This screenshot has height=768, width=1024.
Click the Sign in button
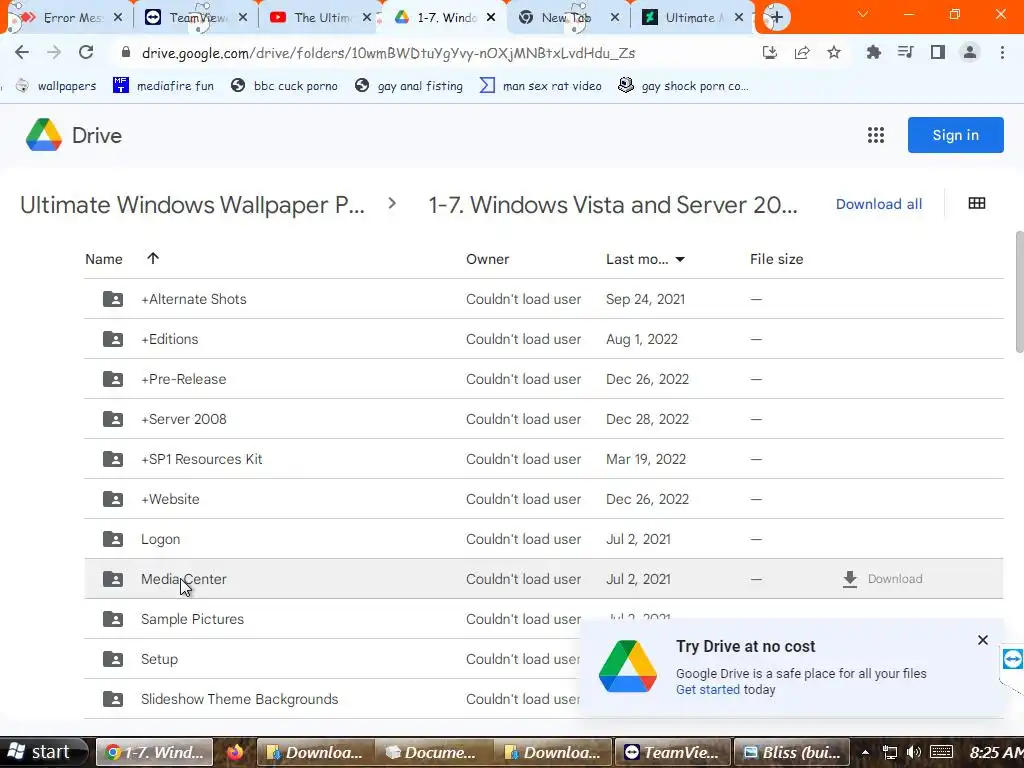tap(955, 135)
